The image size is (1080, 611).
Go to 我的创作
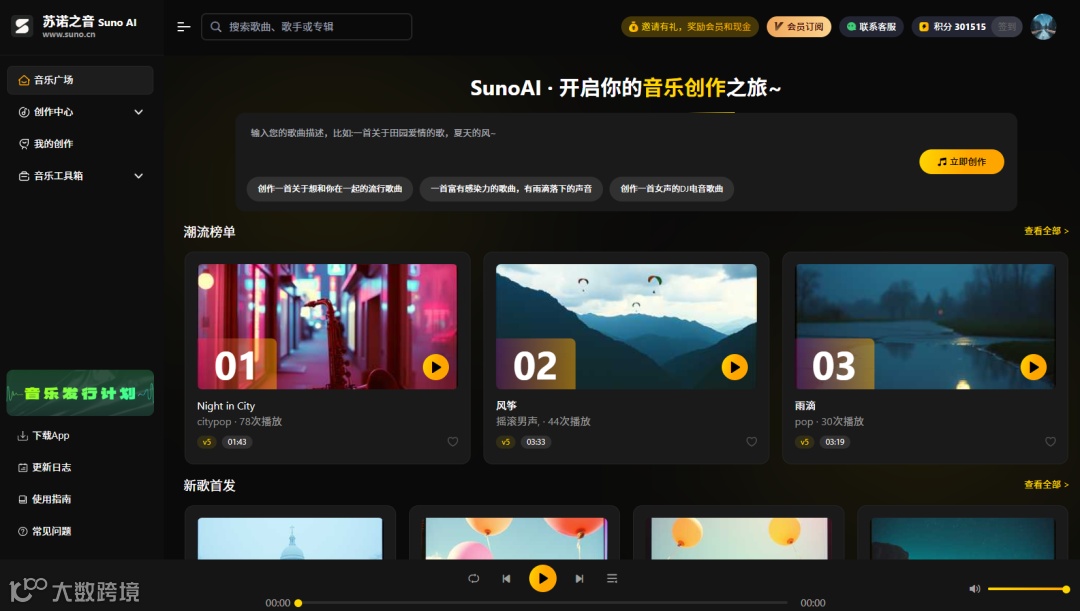pos(80,144)
